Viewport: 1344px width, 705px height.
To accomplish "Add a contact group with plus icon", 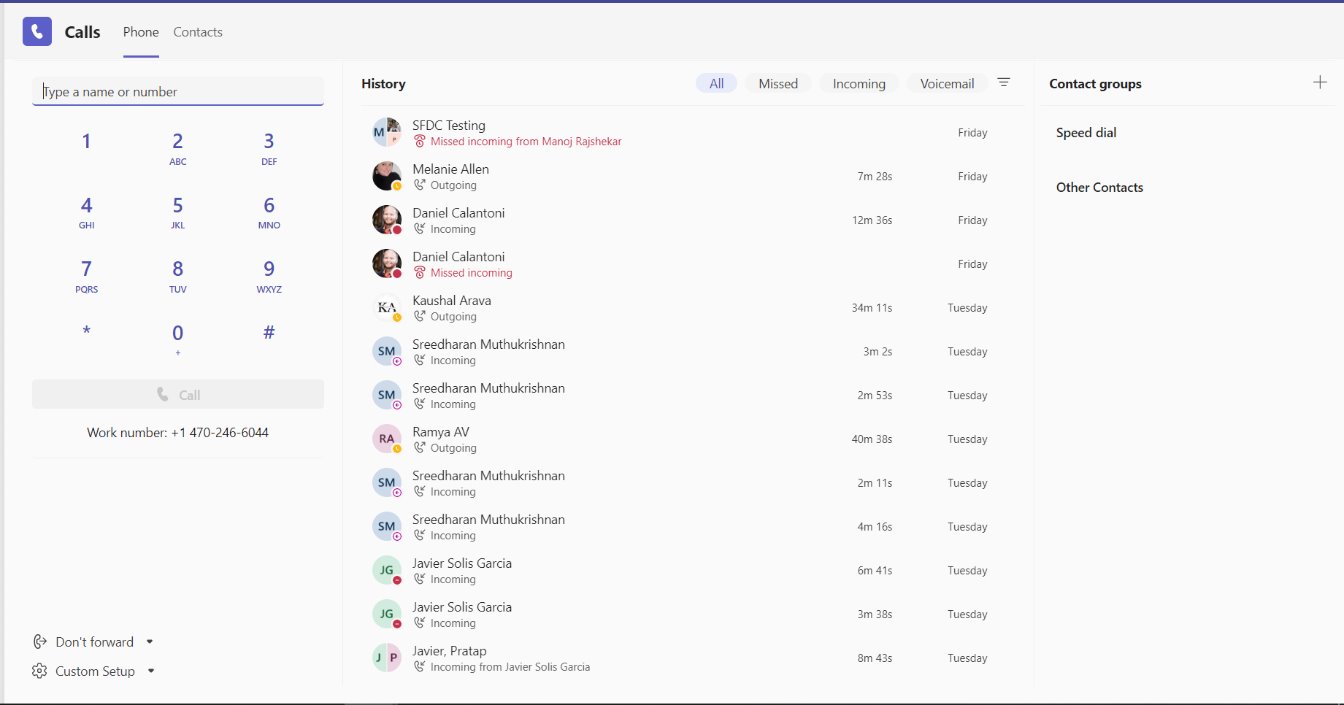I will (1320, 83).
